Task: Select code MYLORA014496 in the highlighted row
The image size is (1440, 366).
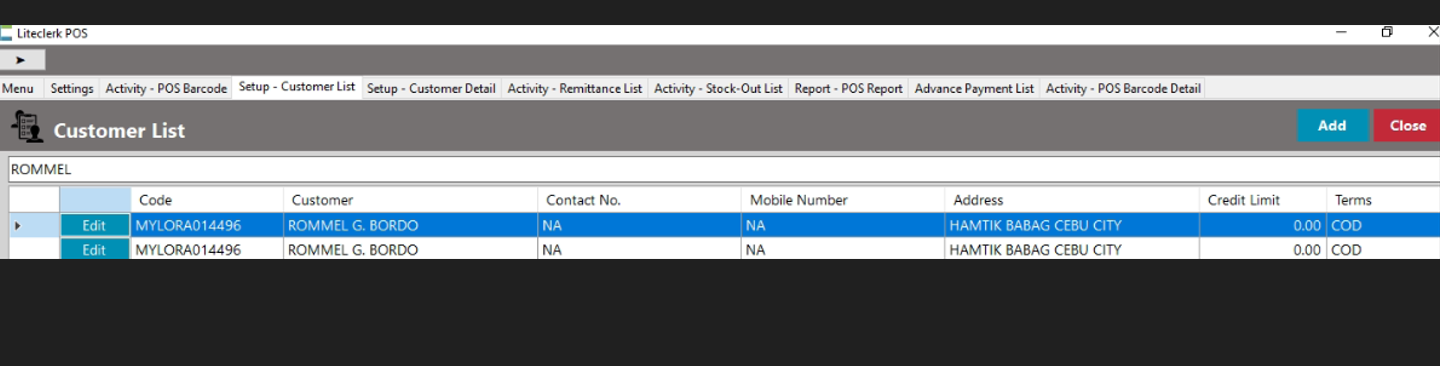Action: [188, 226]
